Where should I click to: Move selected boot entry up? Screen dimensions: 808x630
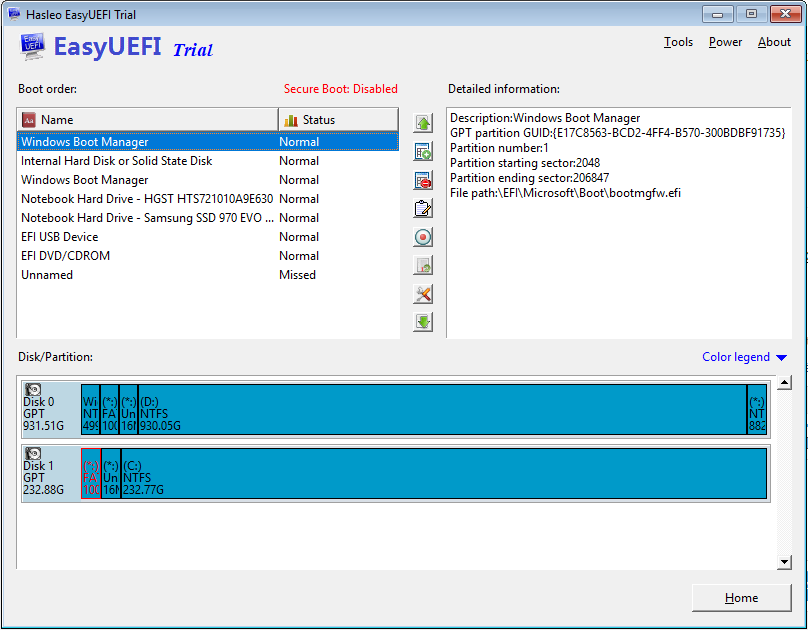[423, 123]
